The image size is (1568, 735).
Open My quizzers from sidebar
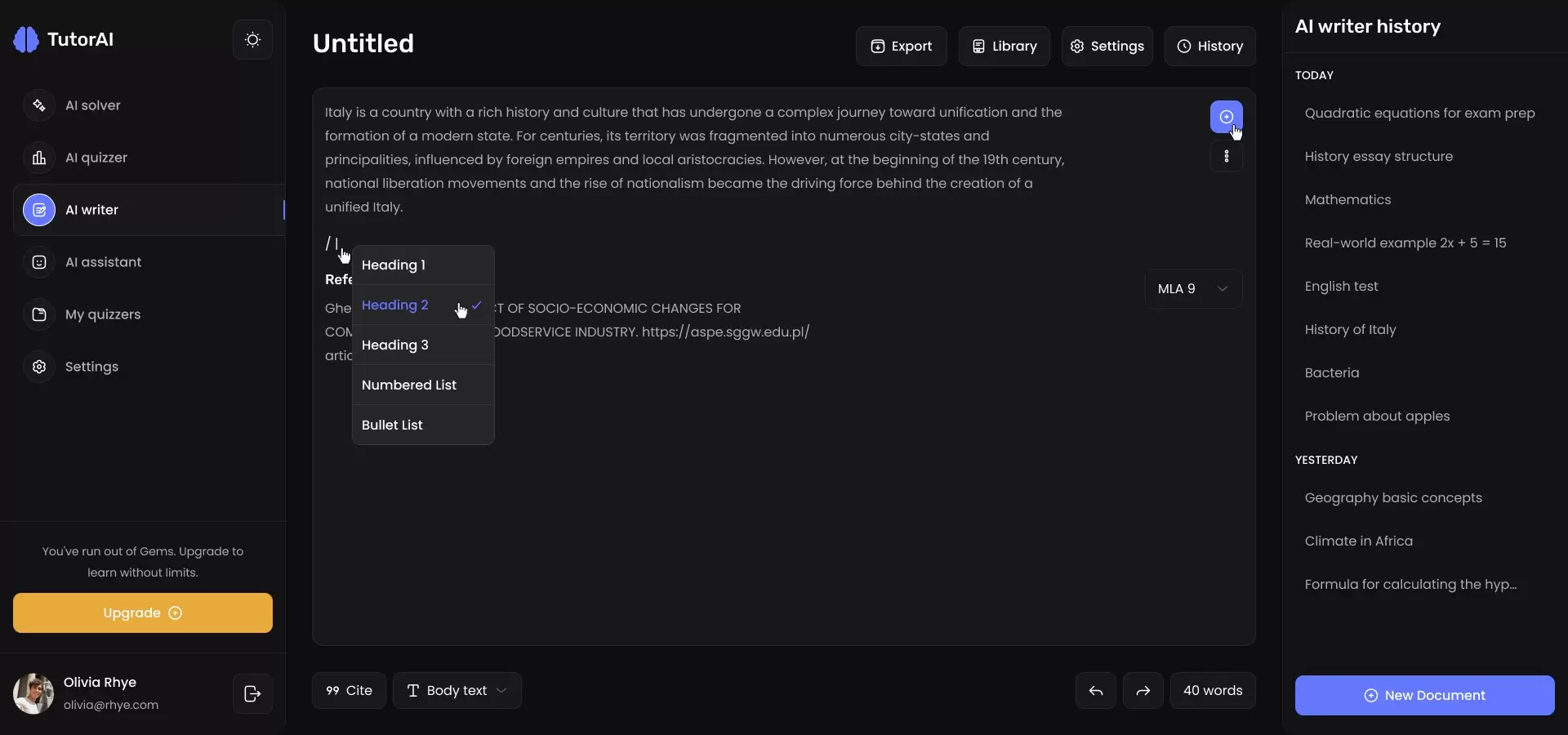(x=102, y=314)
